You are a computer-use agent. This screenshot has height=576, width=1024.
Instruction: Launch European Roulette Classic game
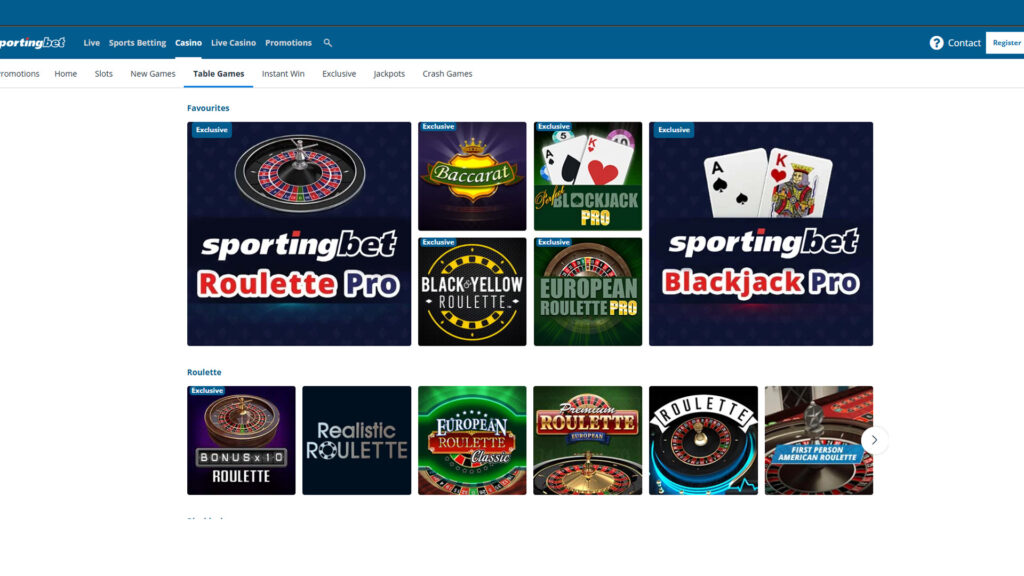472,440
